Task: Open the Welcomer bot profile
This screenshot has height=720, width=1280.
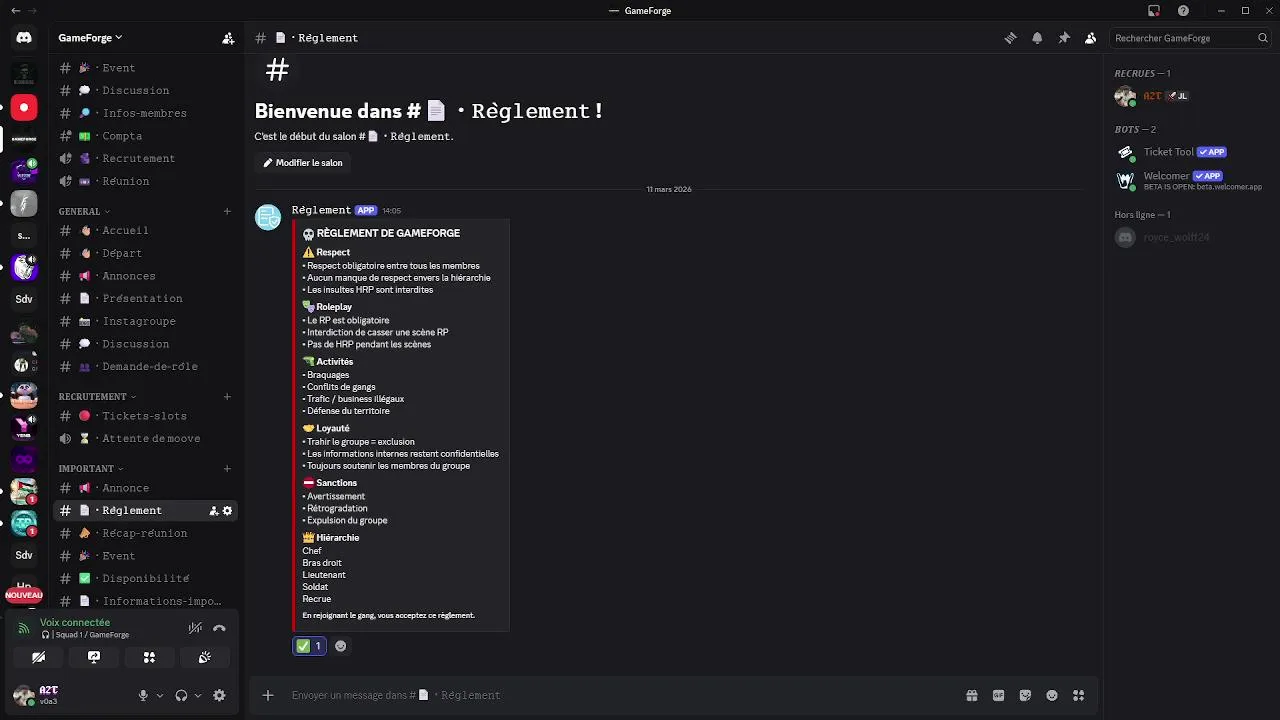Action: click(x=1190, y=181)
